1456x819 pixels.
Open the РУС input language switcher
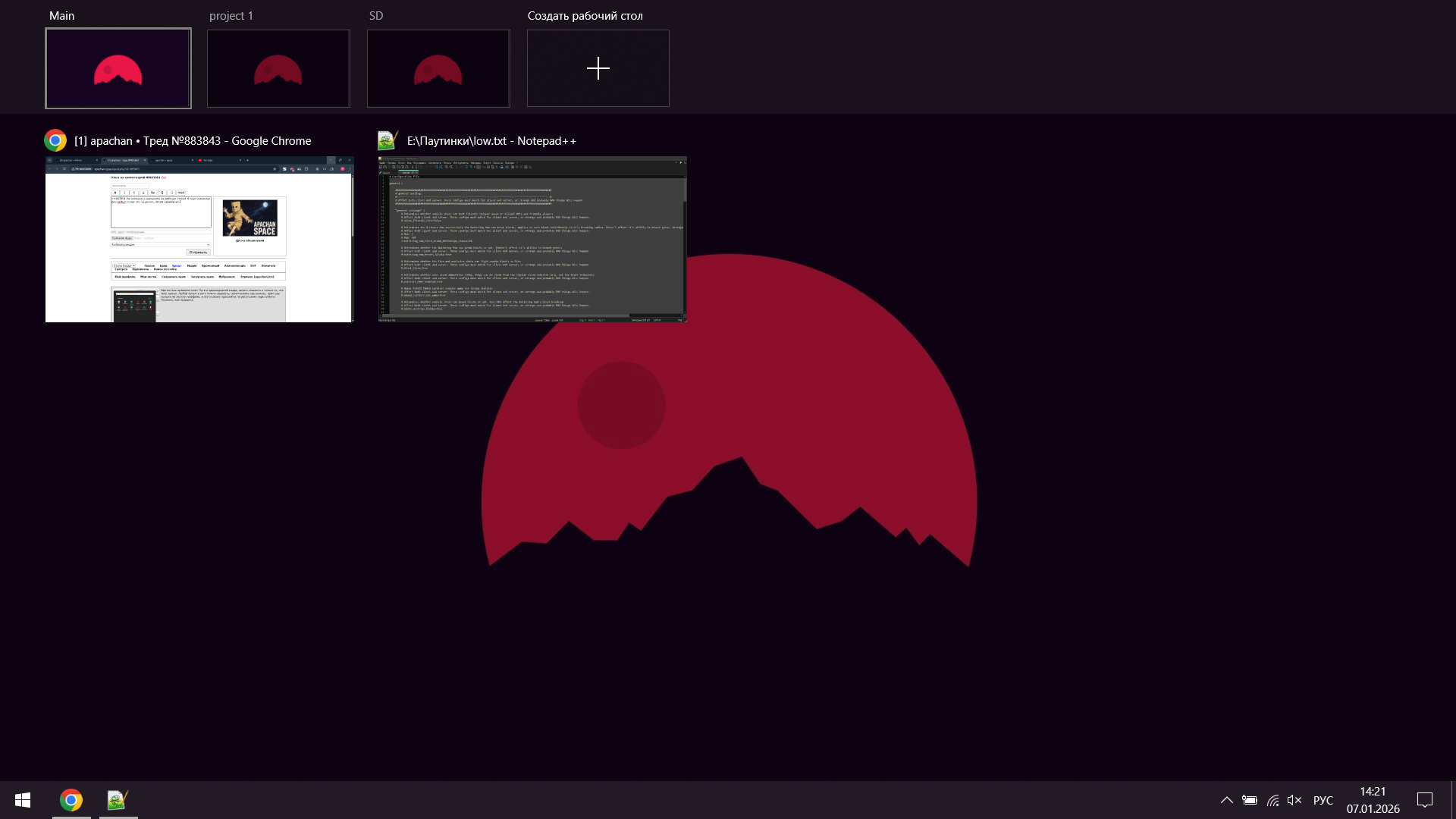pyautogui.click(x=1323, y=800)
